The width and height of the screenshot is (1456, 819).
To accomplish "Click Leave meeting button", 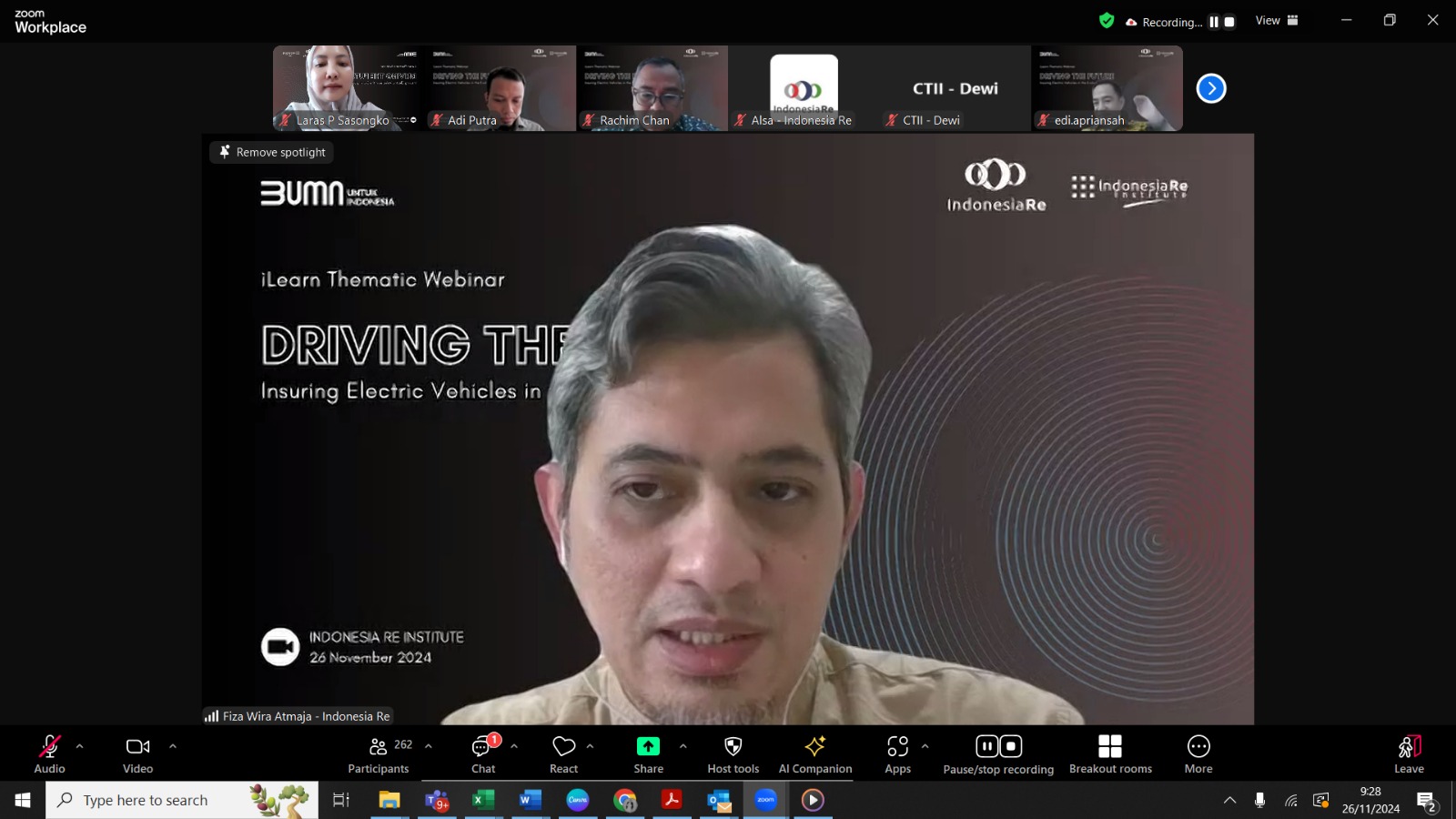I will [1409, 754].
